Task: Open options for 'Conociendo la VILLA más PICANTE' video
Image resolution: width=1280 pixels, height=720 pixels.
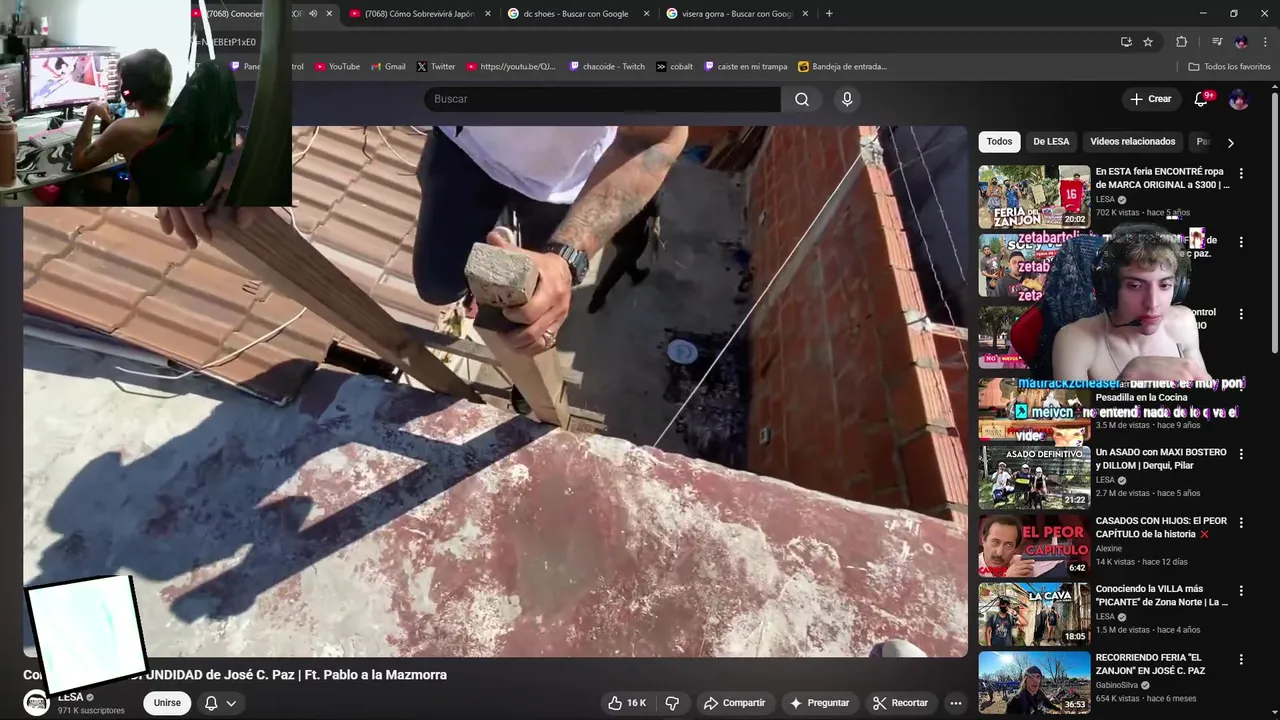Action: point(1241,591)
